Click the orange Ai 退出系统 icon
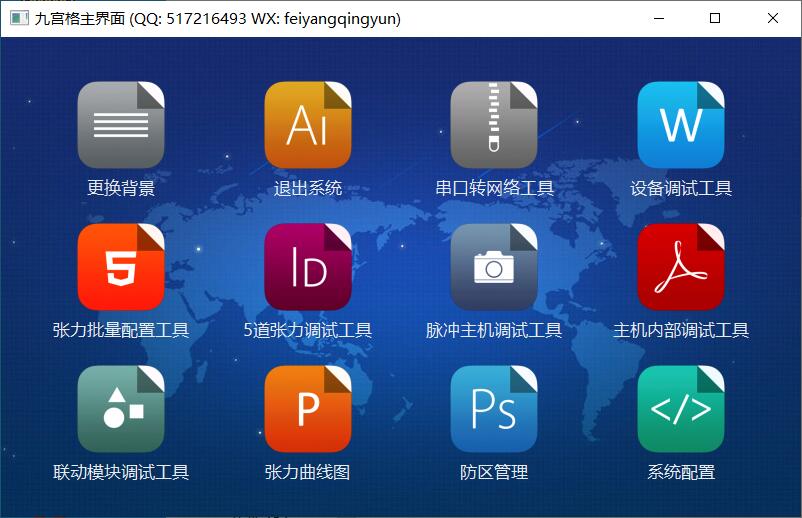This screenshot has width=802, height=518. pyautogui.click(x=308, y=125)
